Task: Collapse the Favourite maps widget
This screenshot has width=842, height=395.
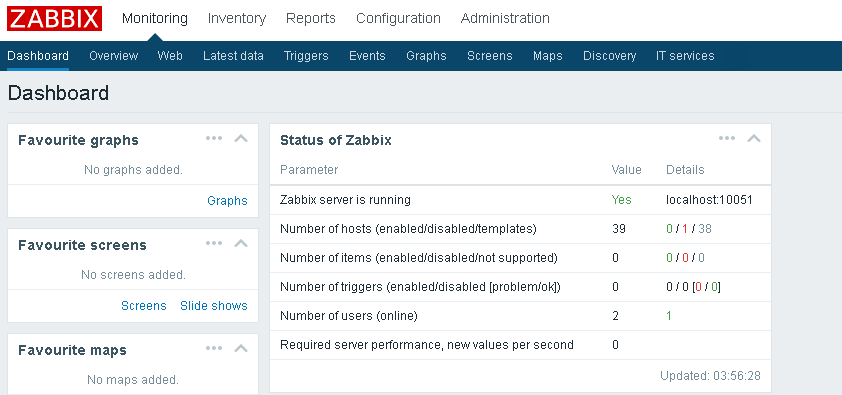Action: coord(241,348)
